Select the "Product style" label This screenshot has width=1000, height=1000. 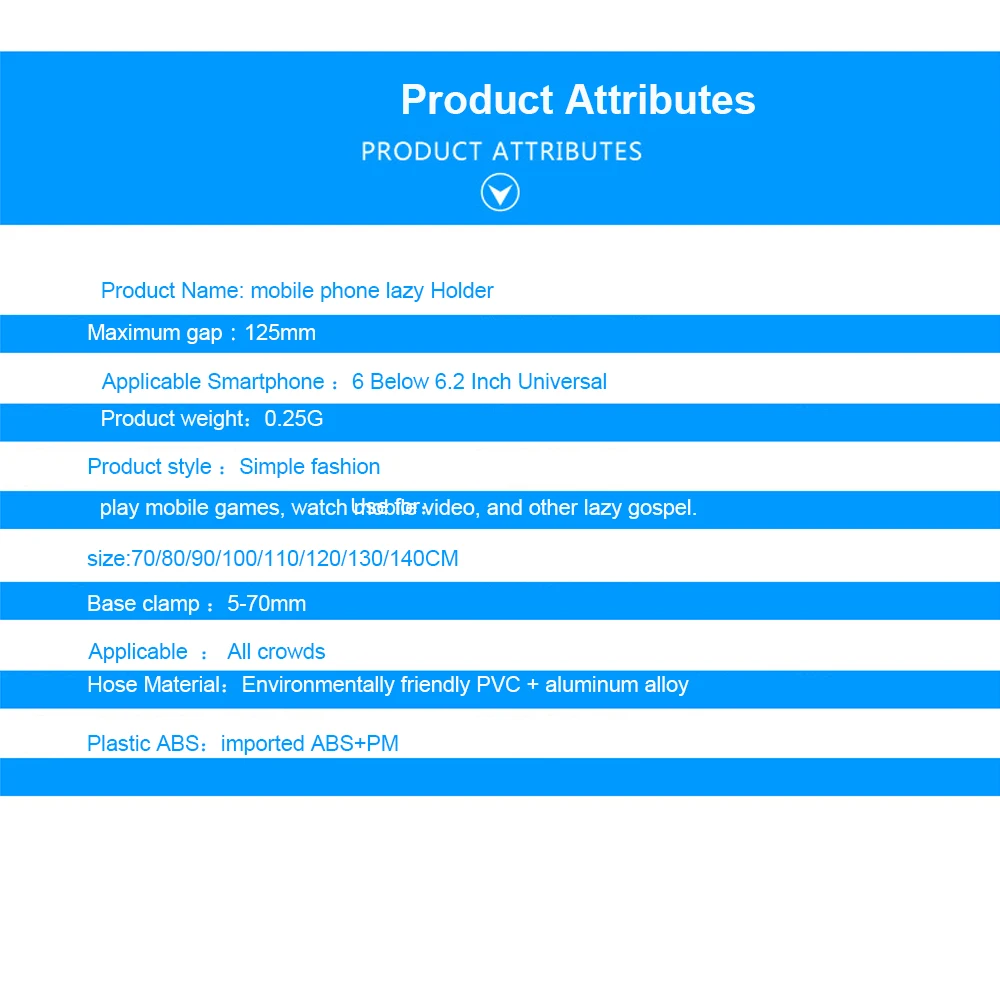click(x=149, y=467)
